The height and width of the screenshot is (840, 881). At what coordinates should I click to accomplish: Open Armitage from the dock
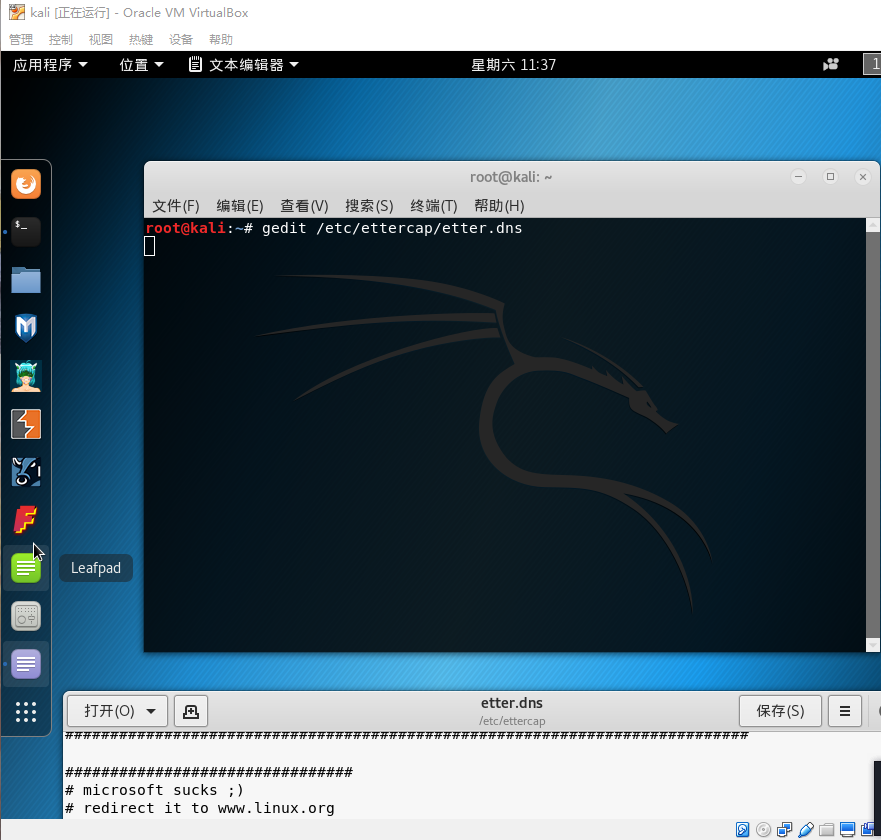point(26,376)
